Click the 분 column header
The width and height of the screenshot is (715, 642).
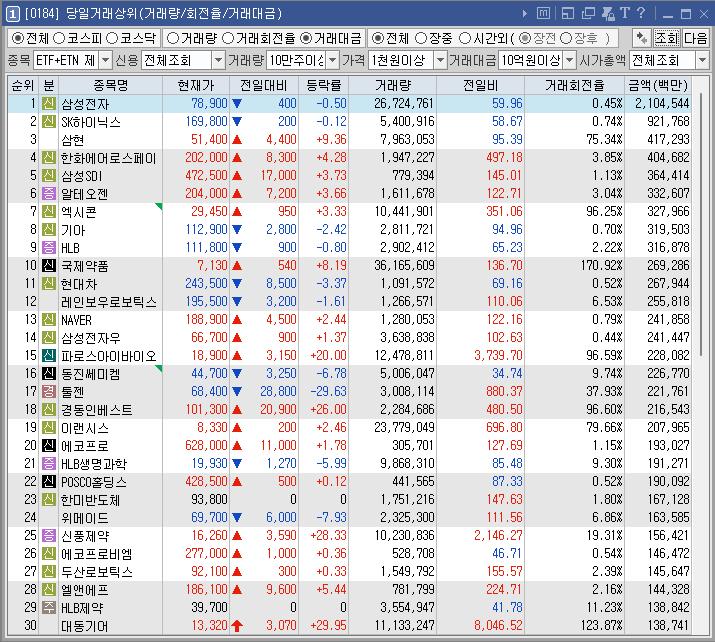[x=49, y=85]
